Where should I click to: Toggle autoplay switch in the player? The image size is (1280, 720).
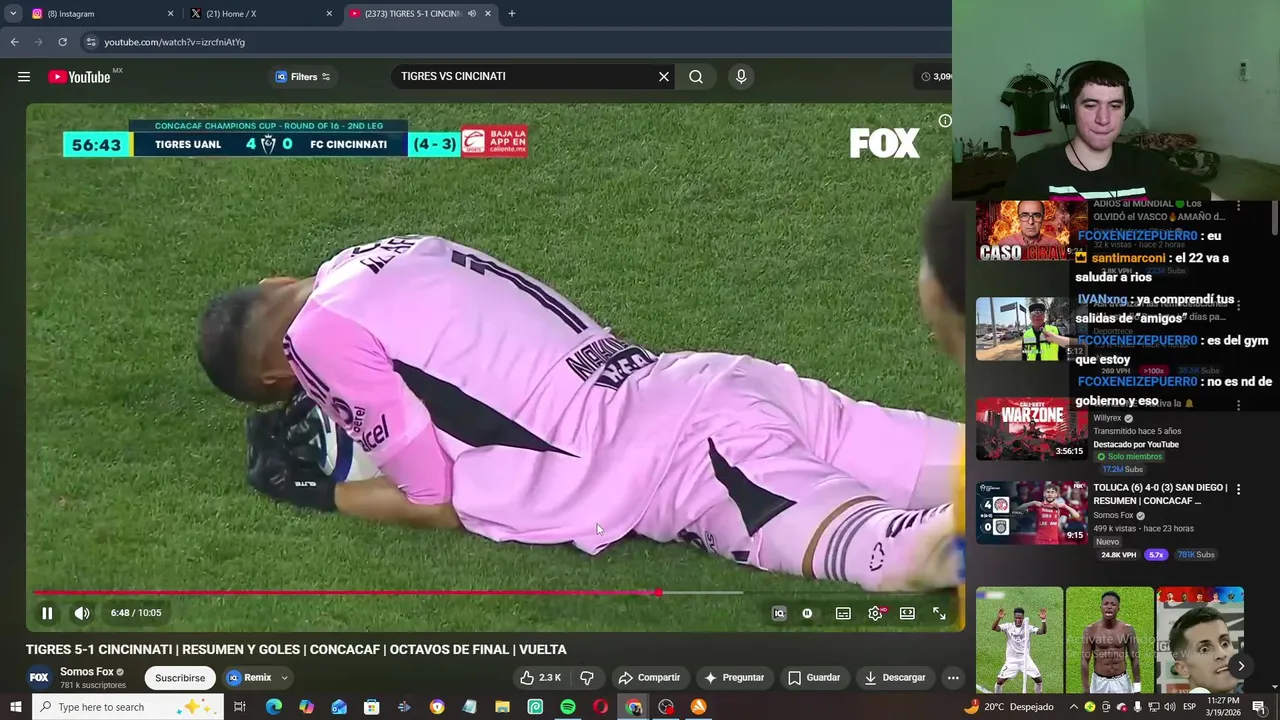click(807, 613)
